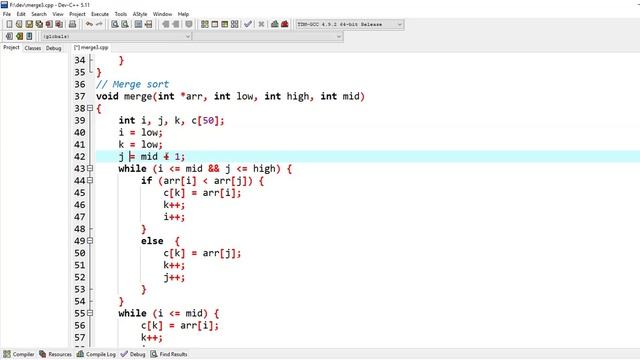
Task: Click the 'c[k] = arr[j];' statement
Action: point(202,253)
